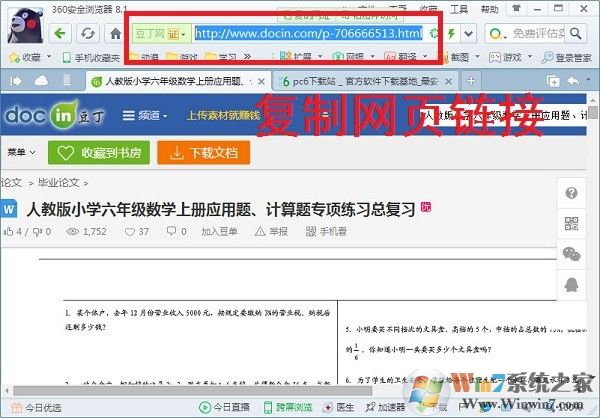Open the search engine selector icon
600x418 pixels.
pos(496,34)
